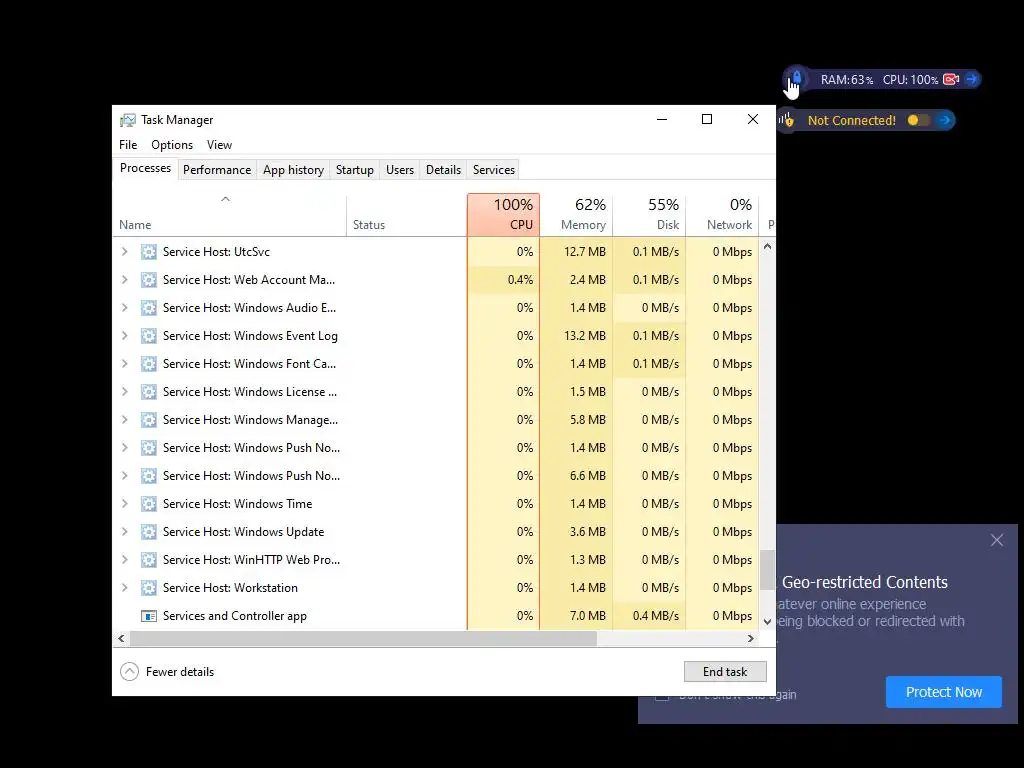Expand Service Host: Web Account Ma... row

tap(125, 280)
